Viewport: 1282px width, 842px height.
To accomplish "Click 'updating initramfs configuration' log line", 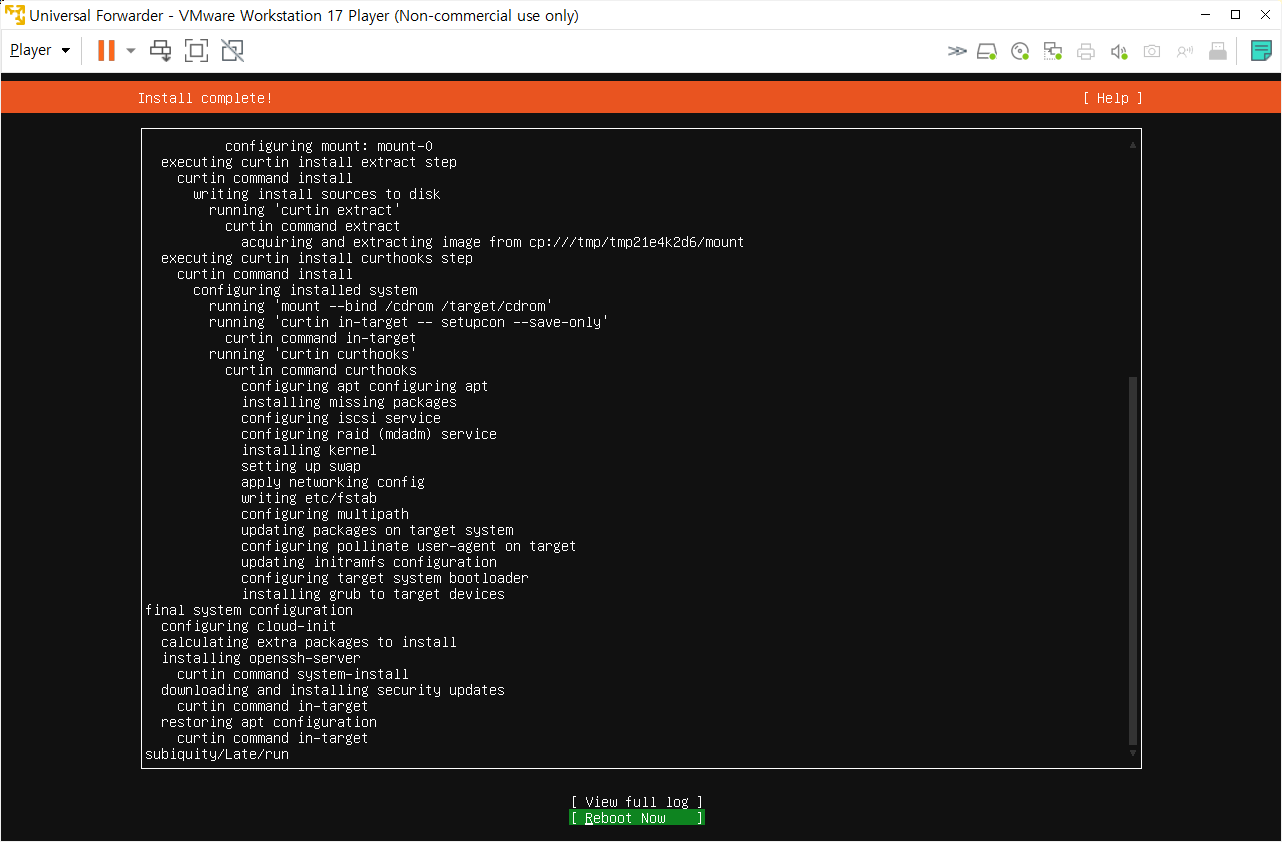I will pyautogui.click(x=369, y=562).
